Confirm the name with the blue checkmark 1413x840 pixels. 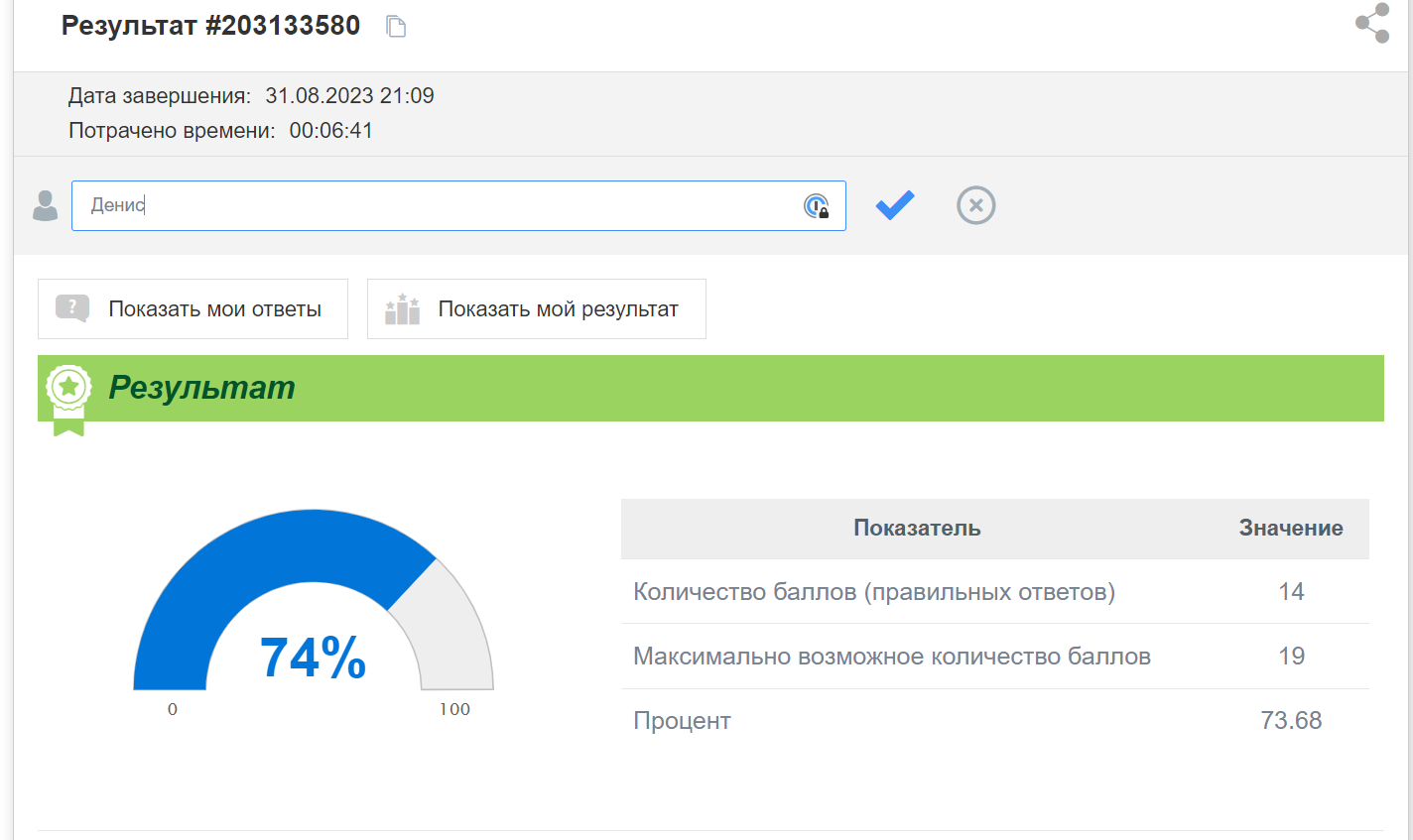click(894, 205)
